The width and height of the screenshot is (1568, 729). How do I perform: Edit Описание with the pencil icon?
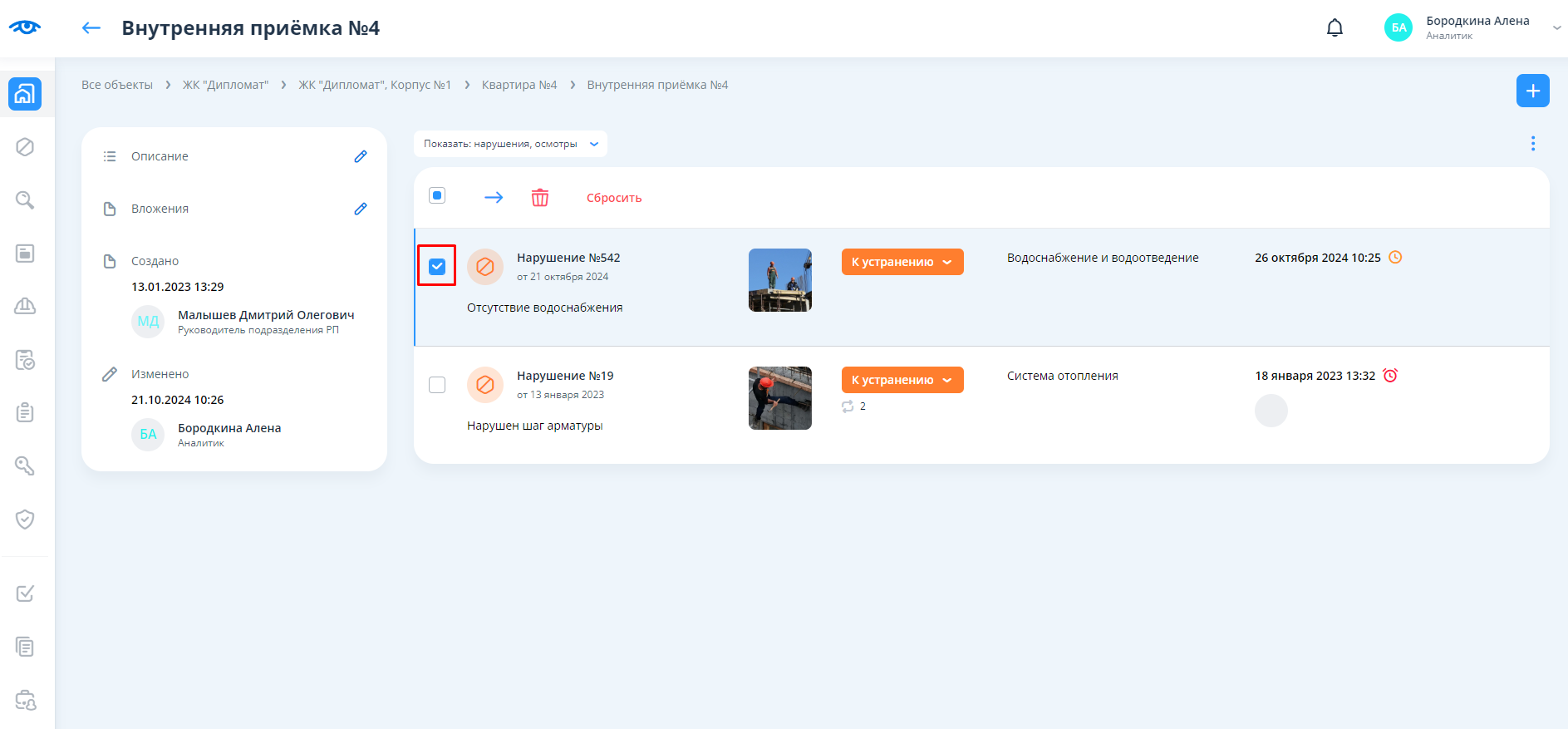361,156
